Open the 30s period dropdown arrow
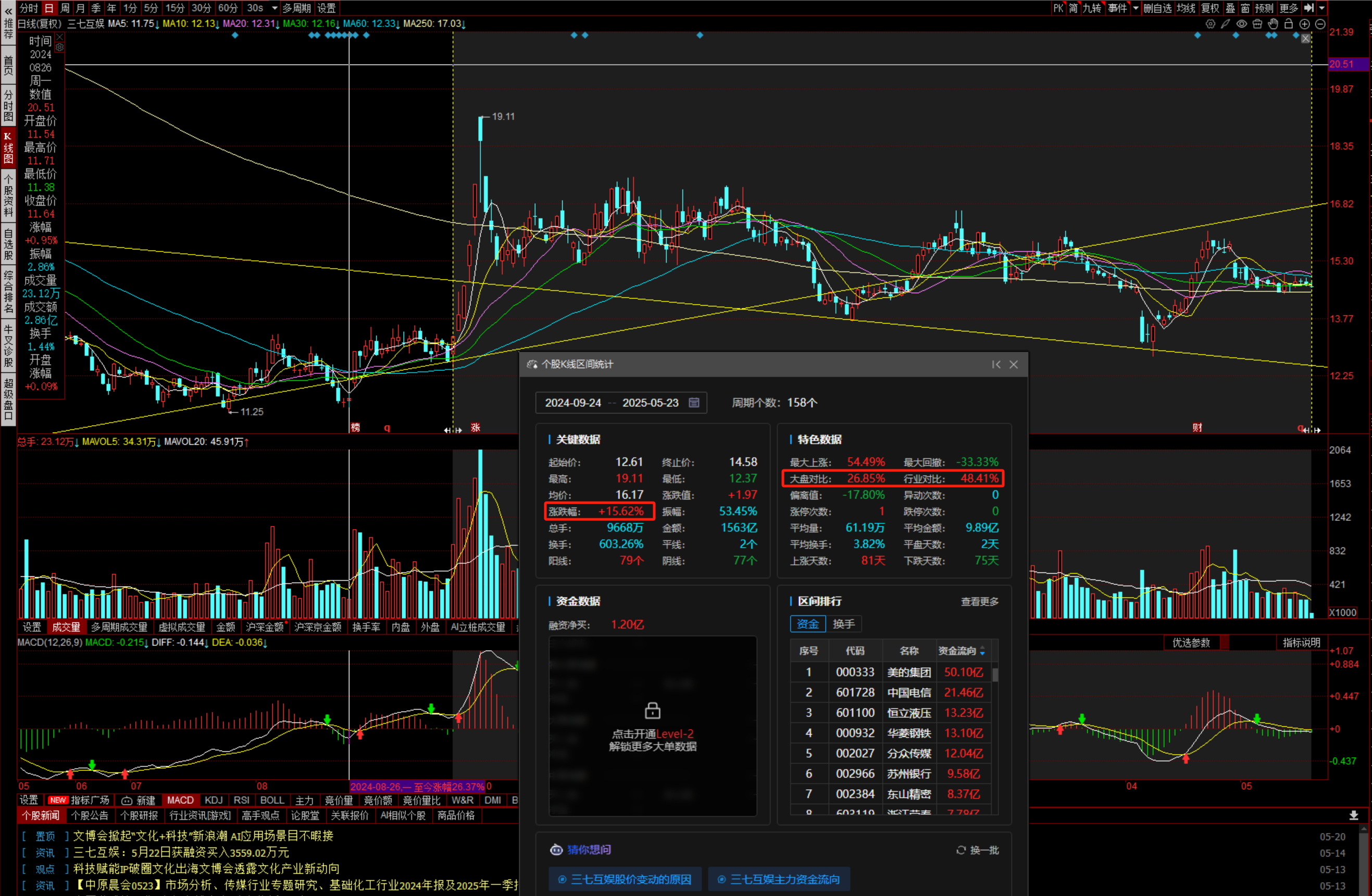Screen dimensions: 1372x896 [x=275, y=8]
